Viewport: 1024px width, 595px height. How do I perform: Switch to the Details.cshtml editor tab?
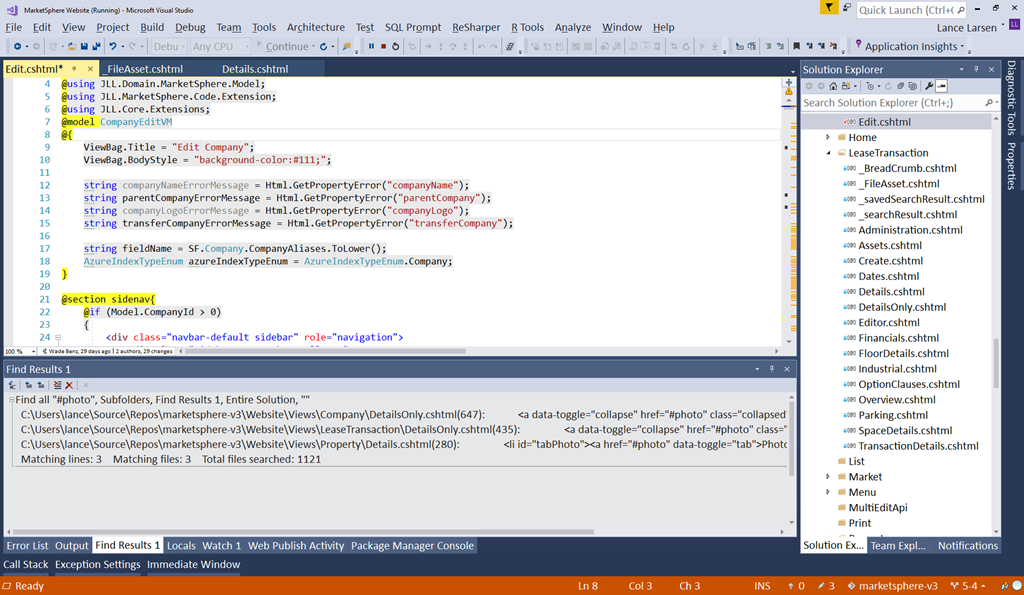click(255, 69)
